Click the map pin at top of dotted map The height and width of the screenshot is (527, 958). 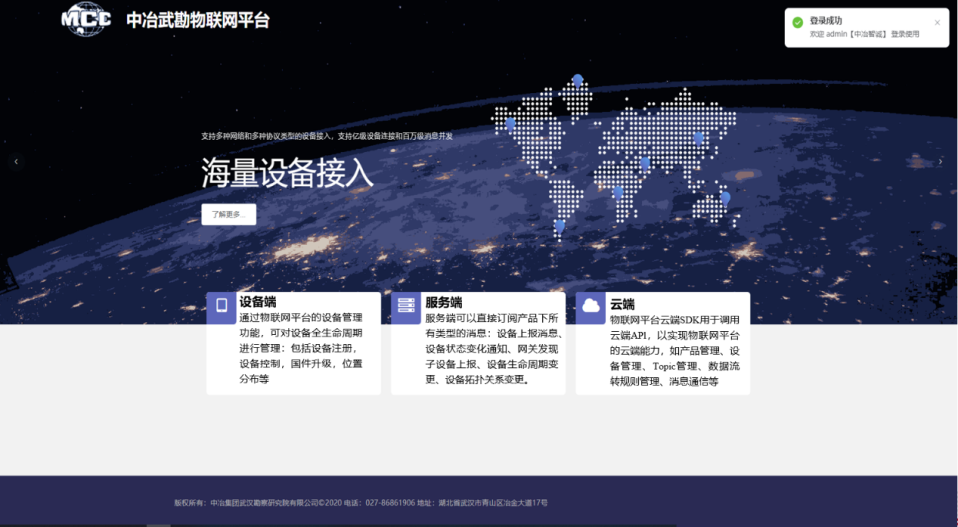577,81
